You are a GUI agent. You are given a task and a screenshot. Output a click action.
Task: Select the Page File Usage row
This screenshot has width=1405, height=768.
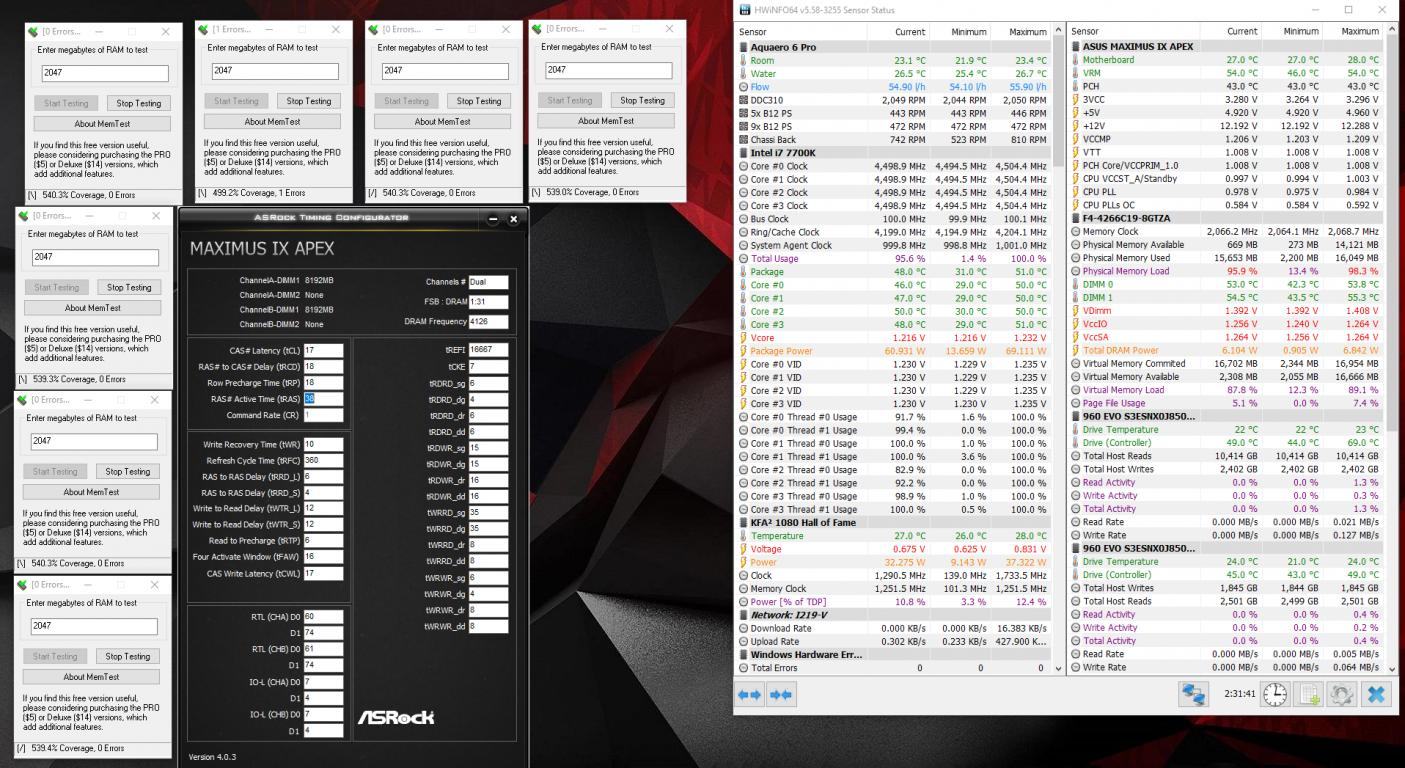coord(1226,403)
